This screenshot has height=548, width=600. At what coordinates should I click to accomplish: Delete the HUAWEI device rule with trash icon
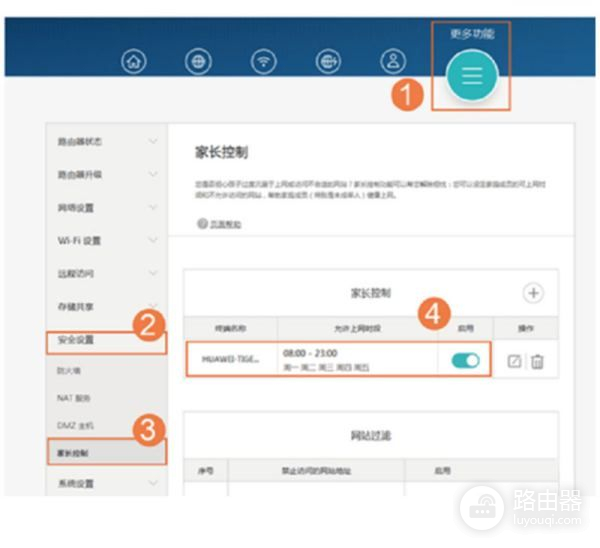537,361
